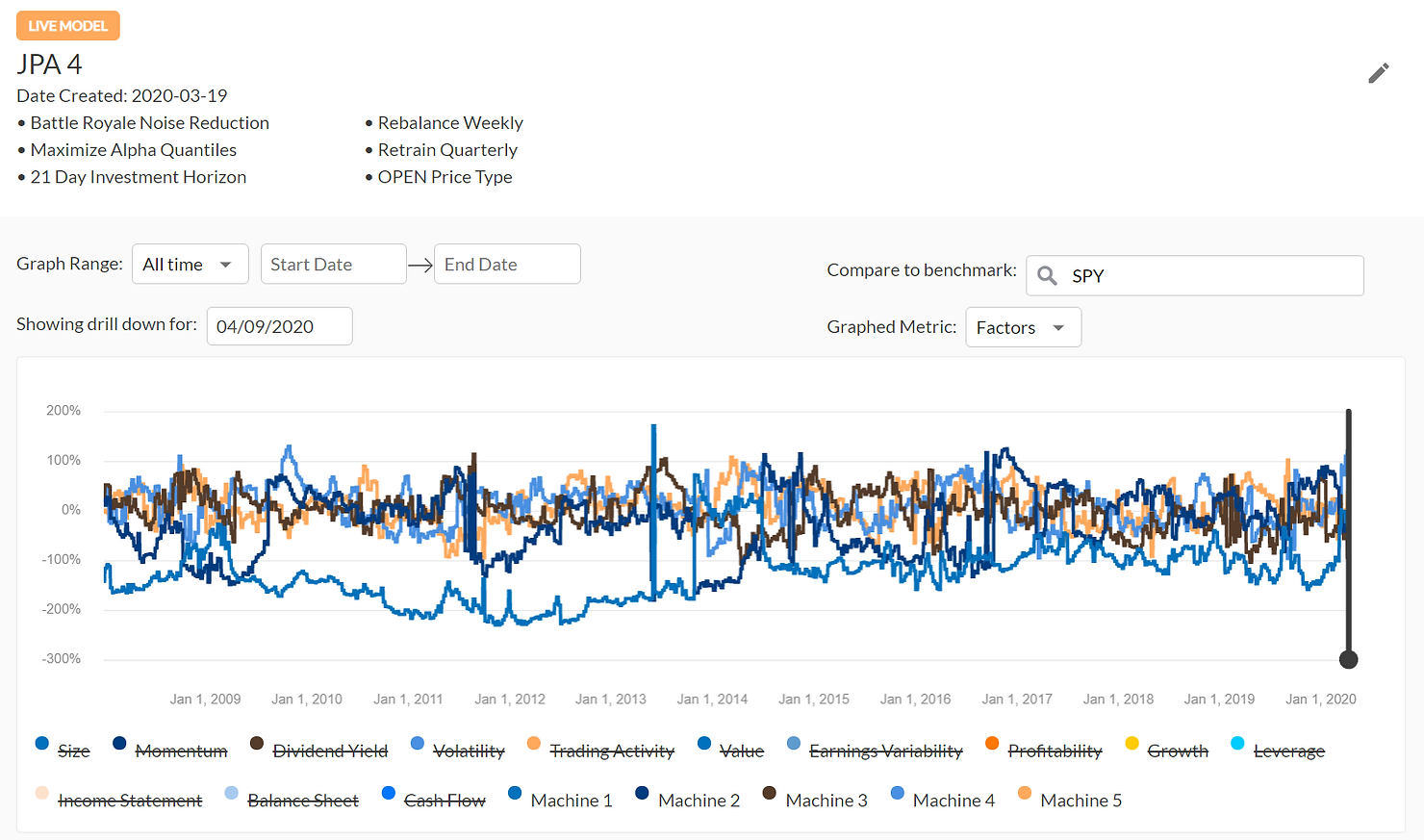Toggle the Trading Activity legend series

[600, 750]
